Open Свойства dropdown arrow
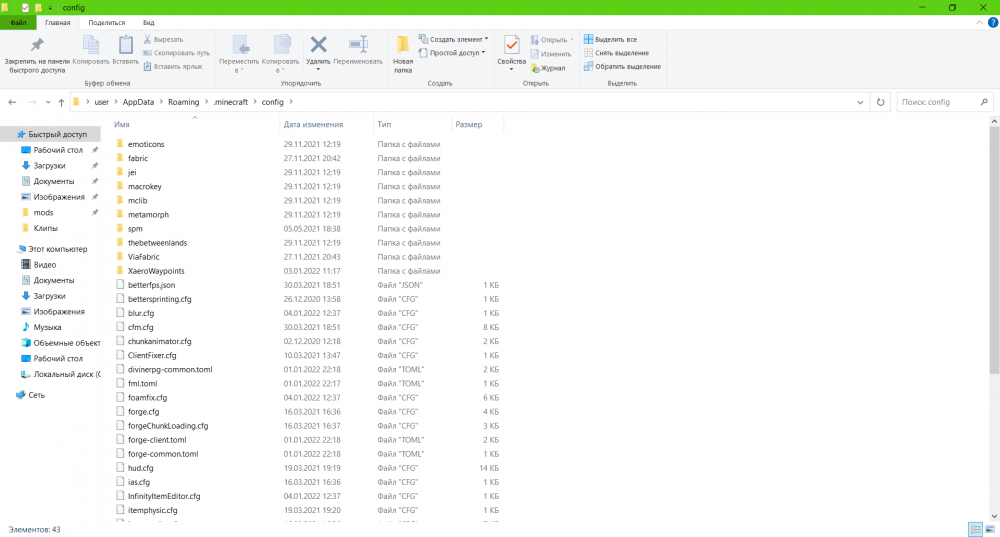The width and height of the screenshot is (1000, 537). 511,69
